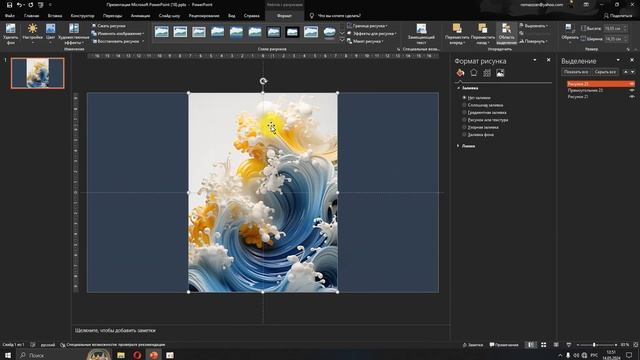The height and width of the screenshot is (360, 640).
Task: Click Показать все (Show All) button
Action: point(576,72)
